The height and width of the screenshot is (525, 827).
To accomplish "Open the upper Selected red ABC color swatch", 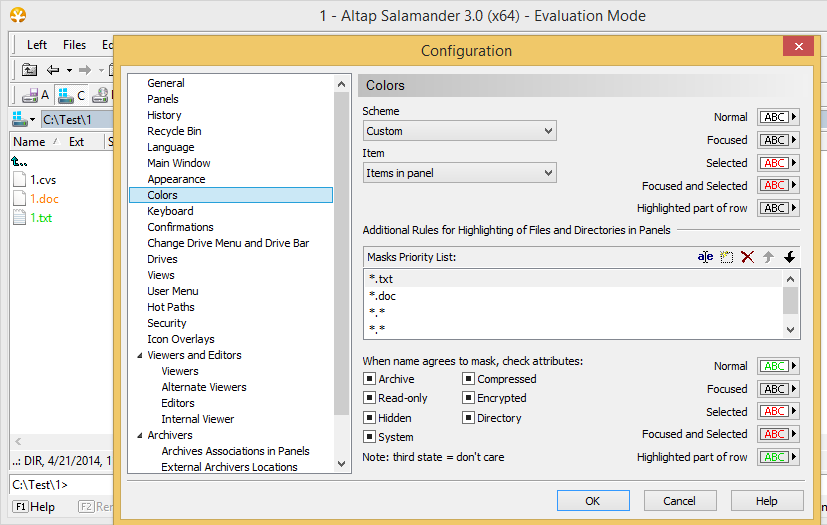I will click(x=778, y=163).
